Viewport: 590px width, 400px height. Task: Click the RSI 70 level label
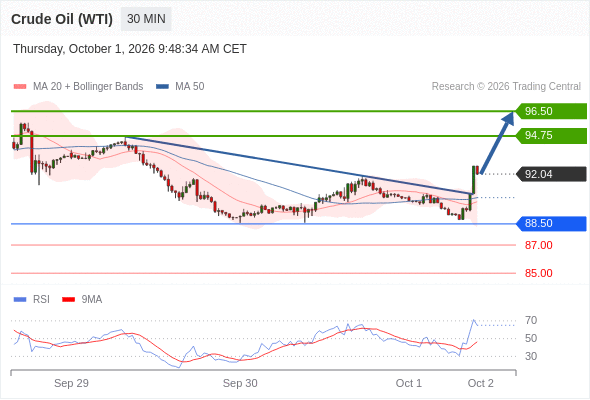[531, 321]
